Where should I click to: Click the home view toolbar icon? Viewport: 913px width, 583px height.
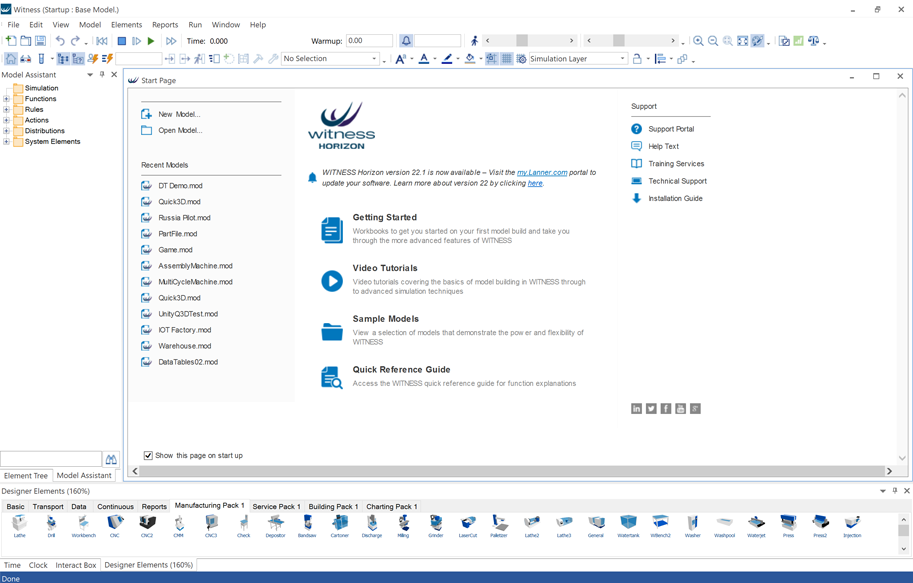(x=10, y=58)
